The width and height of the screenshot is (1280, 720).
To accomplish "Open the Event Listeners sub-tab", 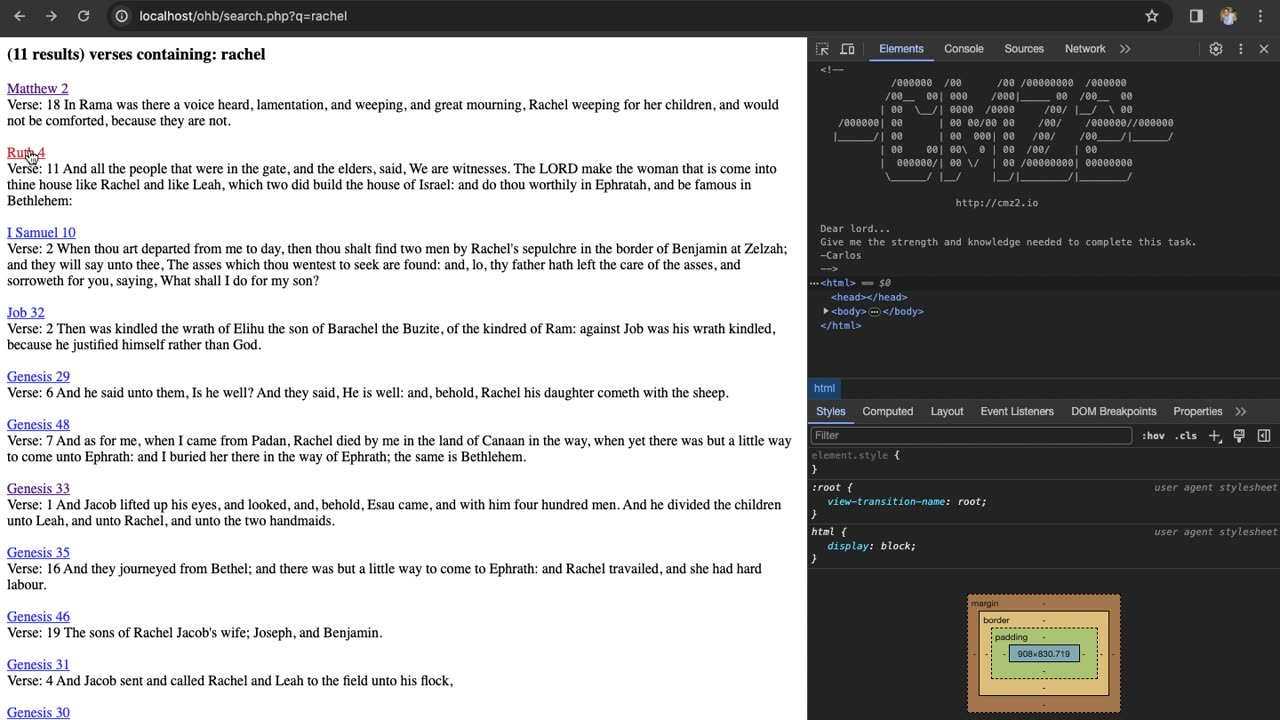I will tap(1017, 412).
